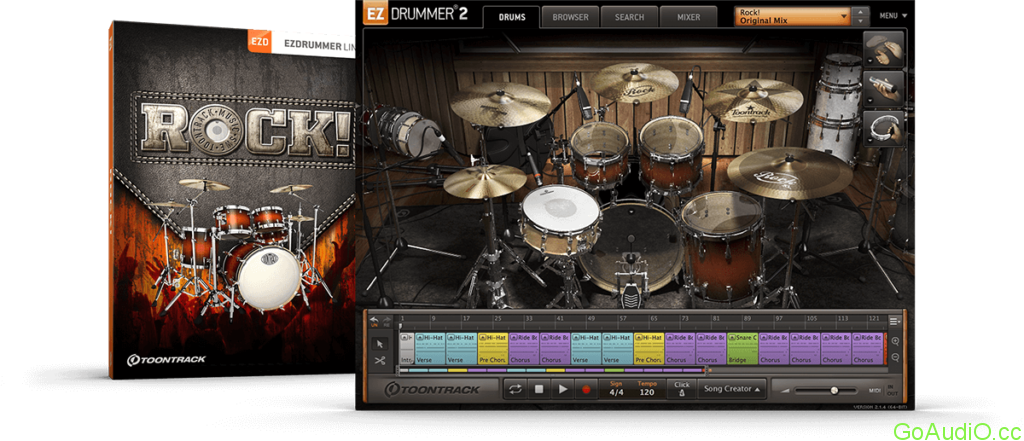Select the first yellow Pre Chorus block
Viewport: 1024px width, 441px height.
[493, 348]
